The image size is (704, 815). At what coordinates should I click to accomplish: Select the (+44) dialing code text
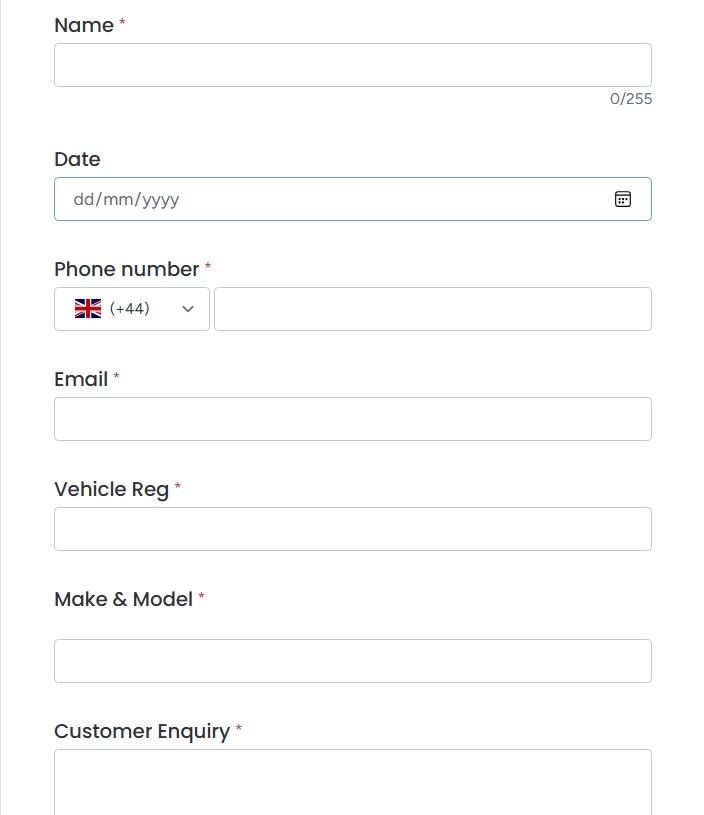pos(129,309)
